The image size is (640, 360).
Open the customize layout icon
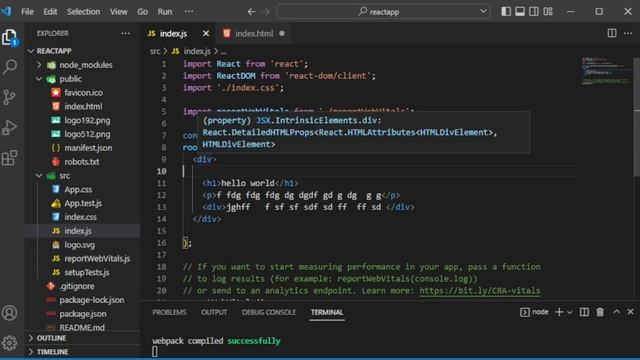(548, 11)
